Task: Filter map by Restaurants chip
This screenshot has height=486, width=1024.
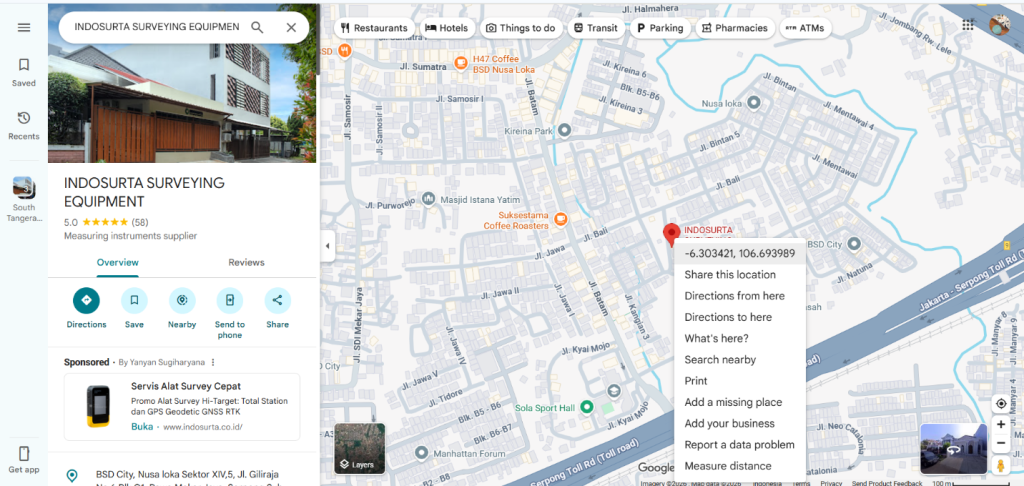Action: point(375,28)
